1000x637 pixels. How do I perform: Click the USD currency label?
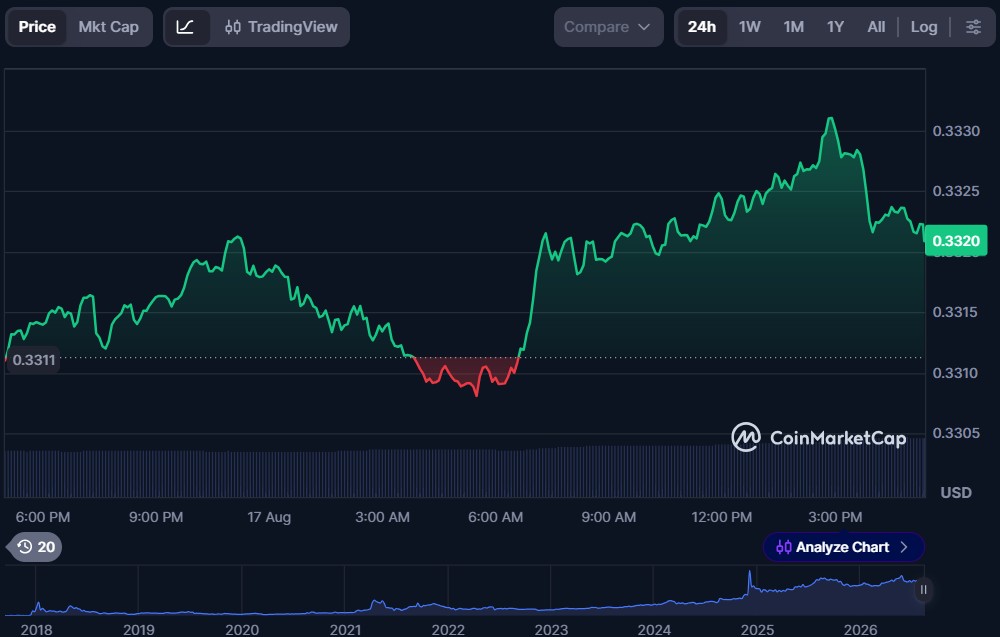pyautogui.click(x=956, y=492)
